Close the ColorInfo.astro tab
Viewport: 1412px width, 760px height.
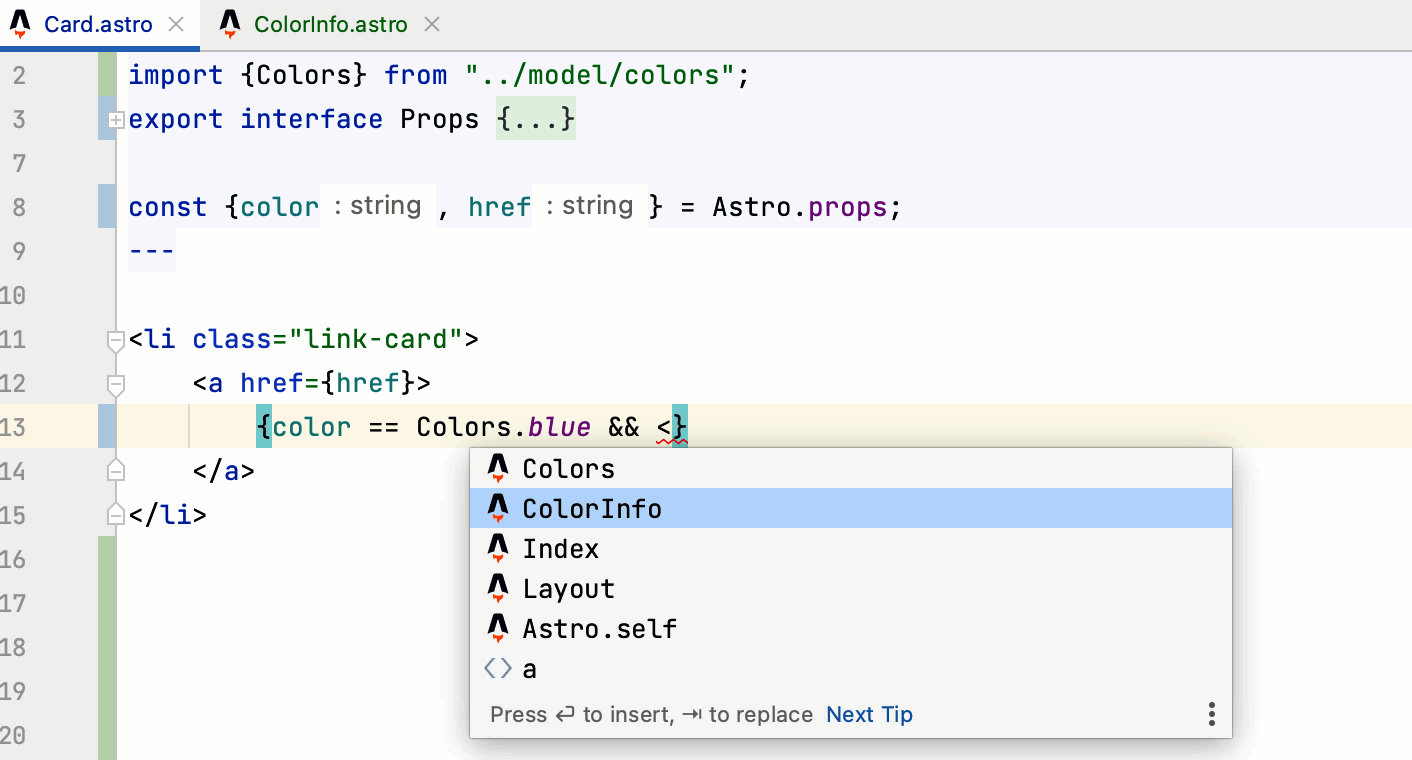point(431,23)
